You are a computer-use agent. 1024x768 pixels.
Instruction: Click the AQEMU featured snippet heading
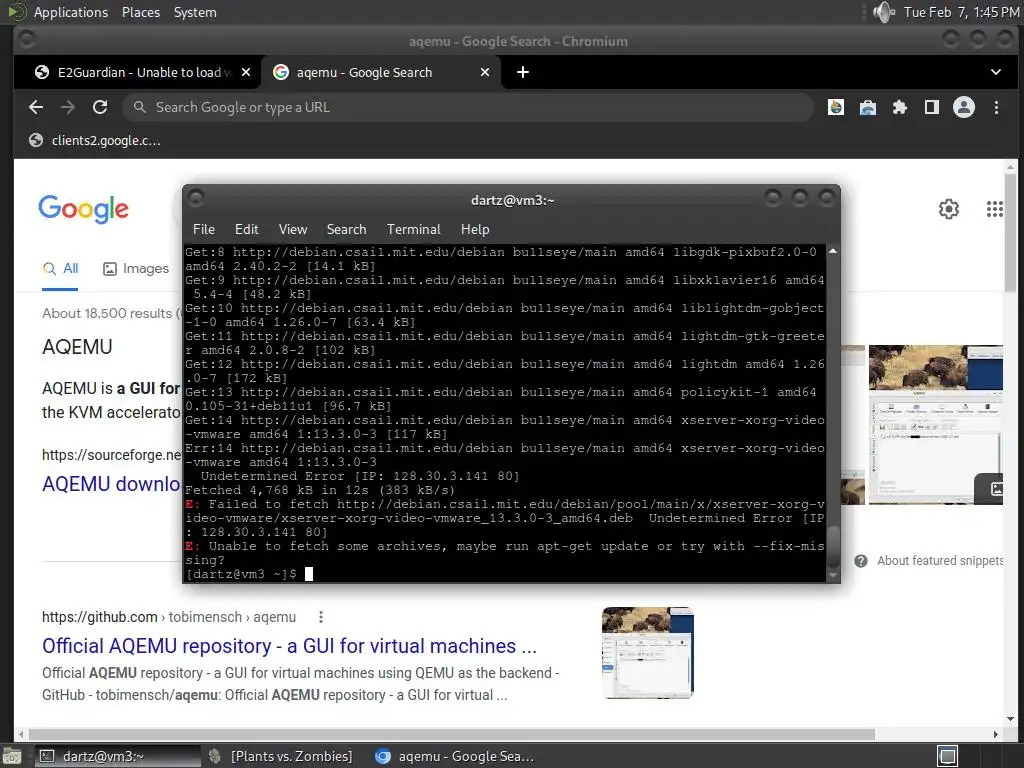tap(77, 347)
